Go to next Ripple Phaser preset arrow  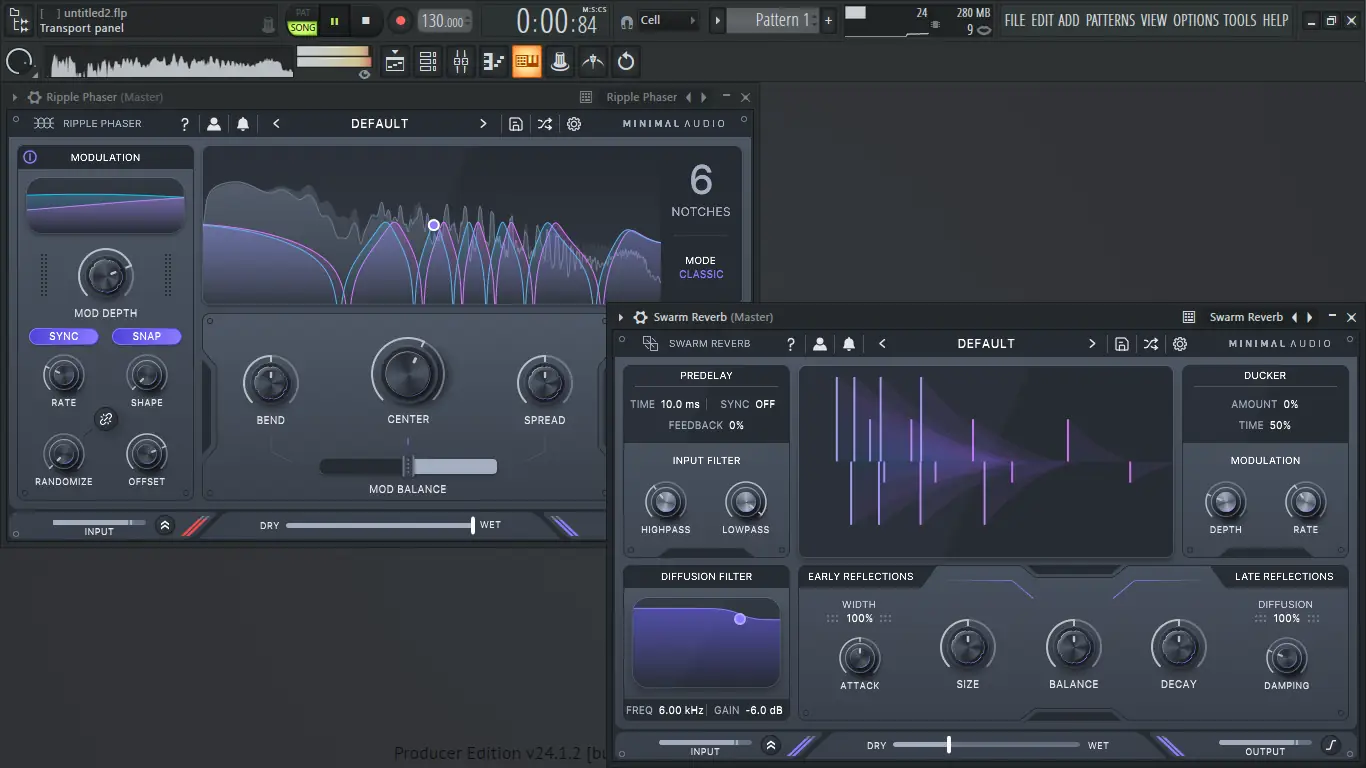483,124
